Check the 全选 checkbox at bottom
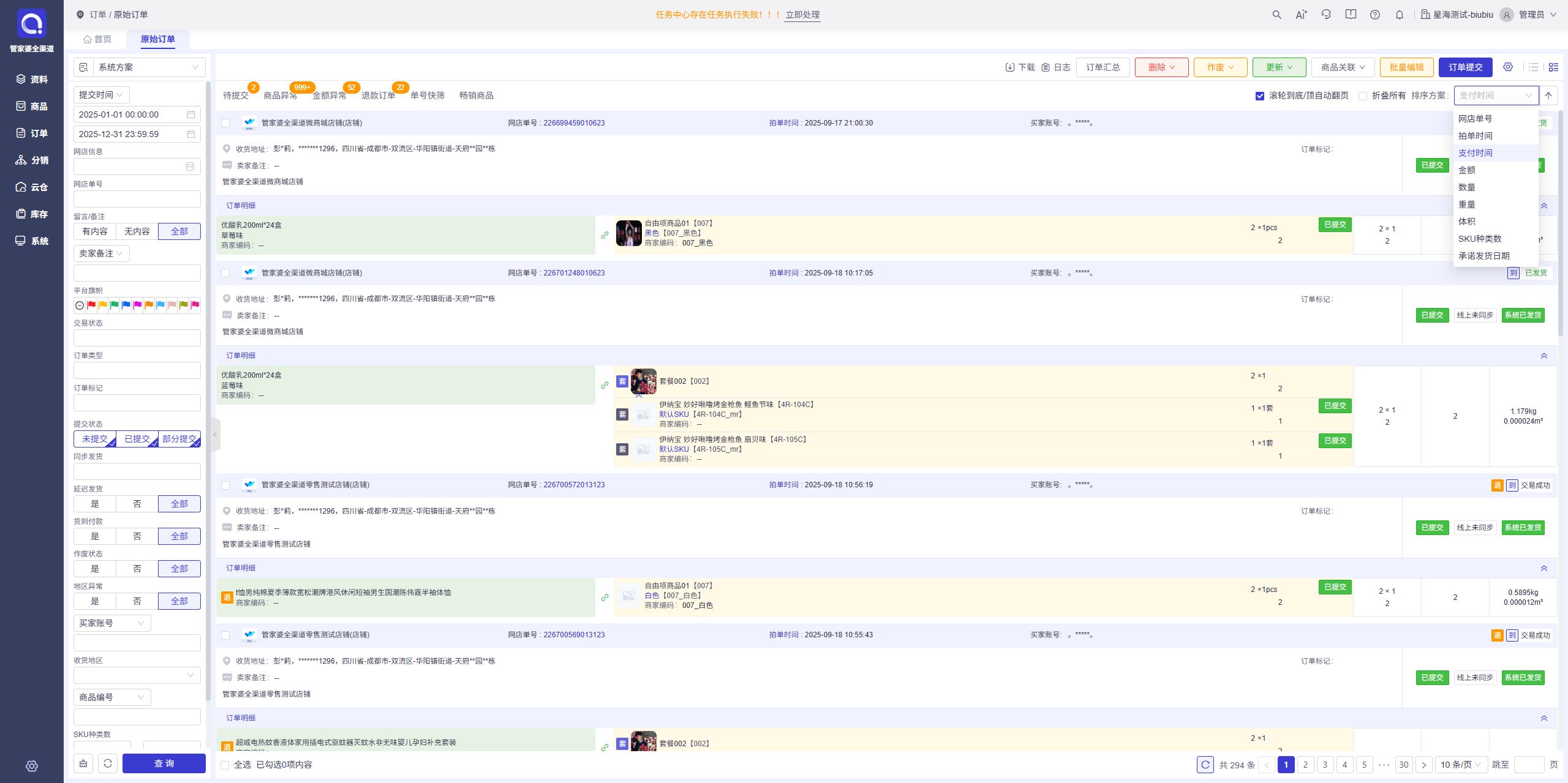The height and width of the screenshot is (783, 1568). (x=225, y=765)
